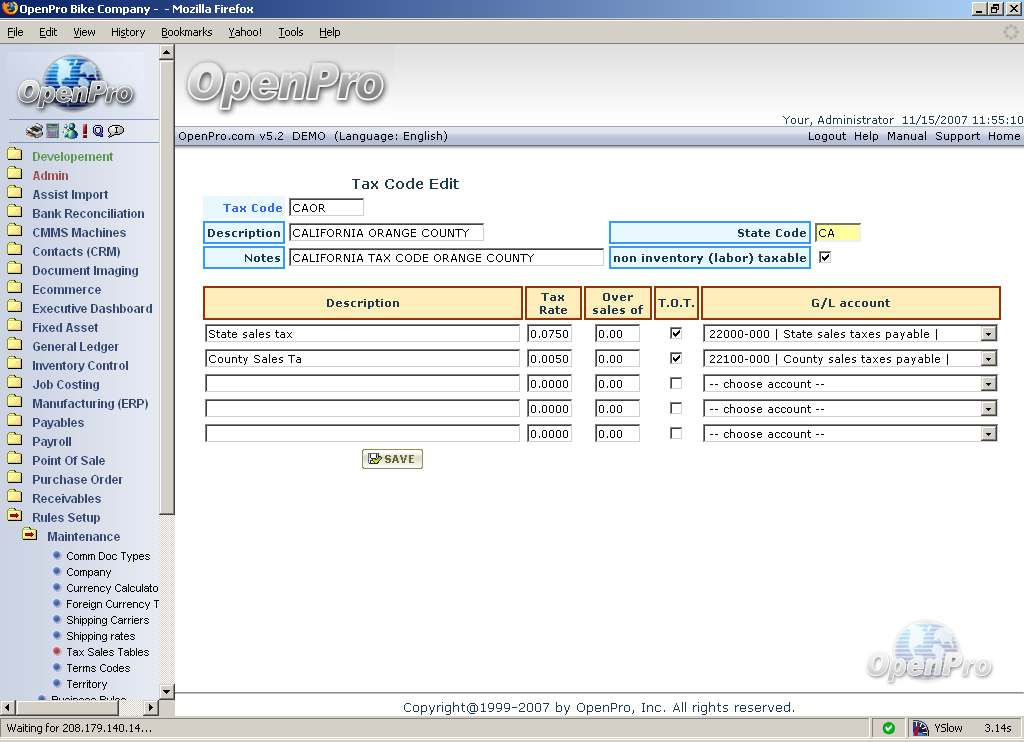Image resolution: width=1024 pixels, height=742 pixels.
Task: Click the blue Q icon in the sidebar
Action: click(98, 131)
